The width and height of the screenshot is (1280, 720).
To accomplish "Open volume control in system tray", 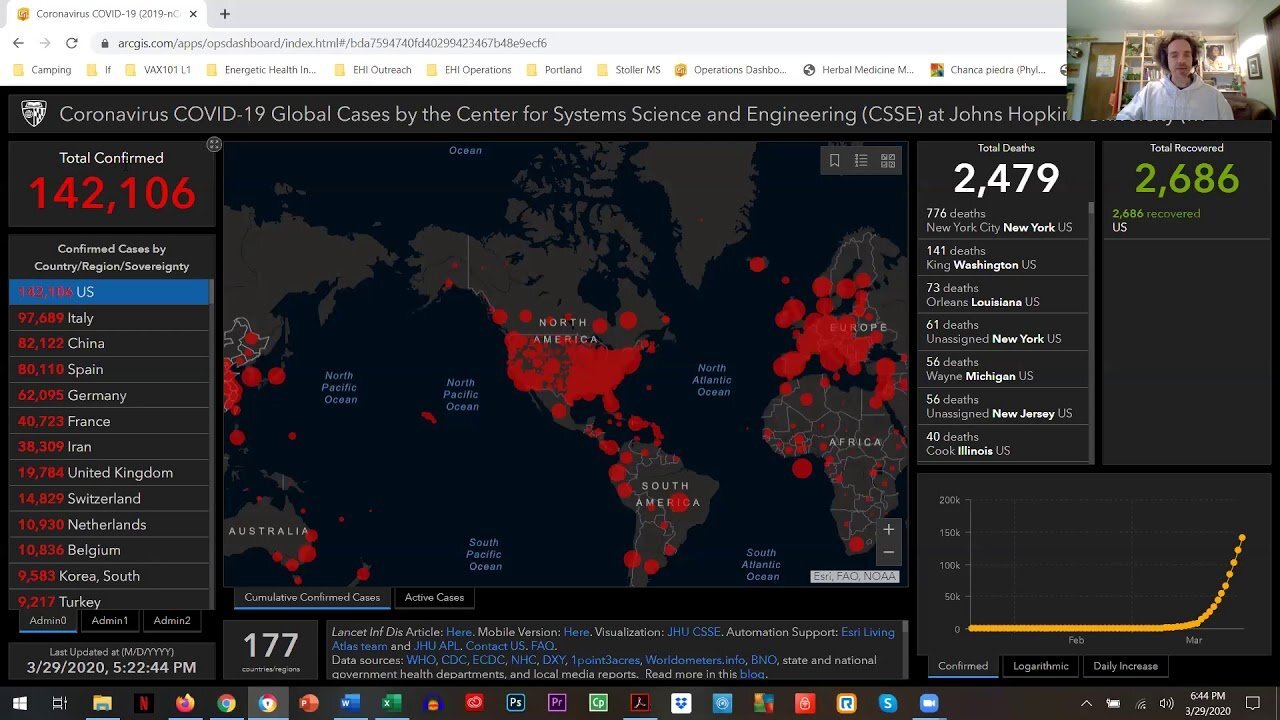I will (x=1166, y=703).
